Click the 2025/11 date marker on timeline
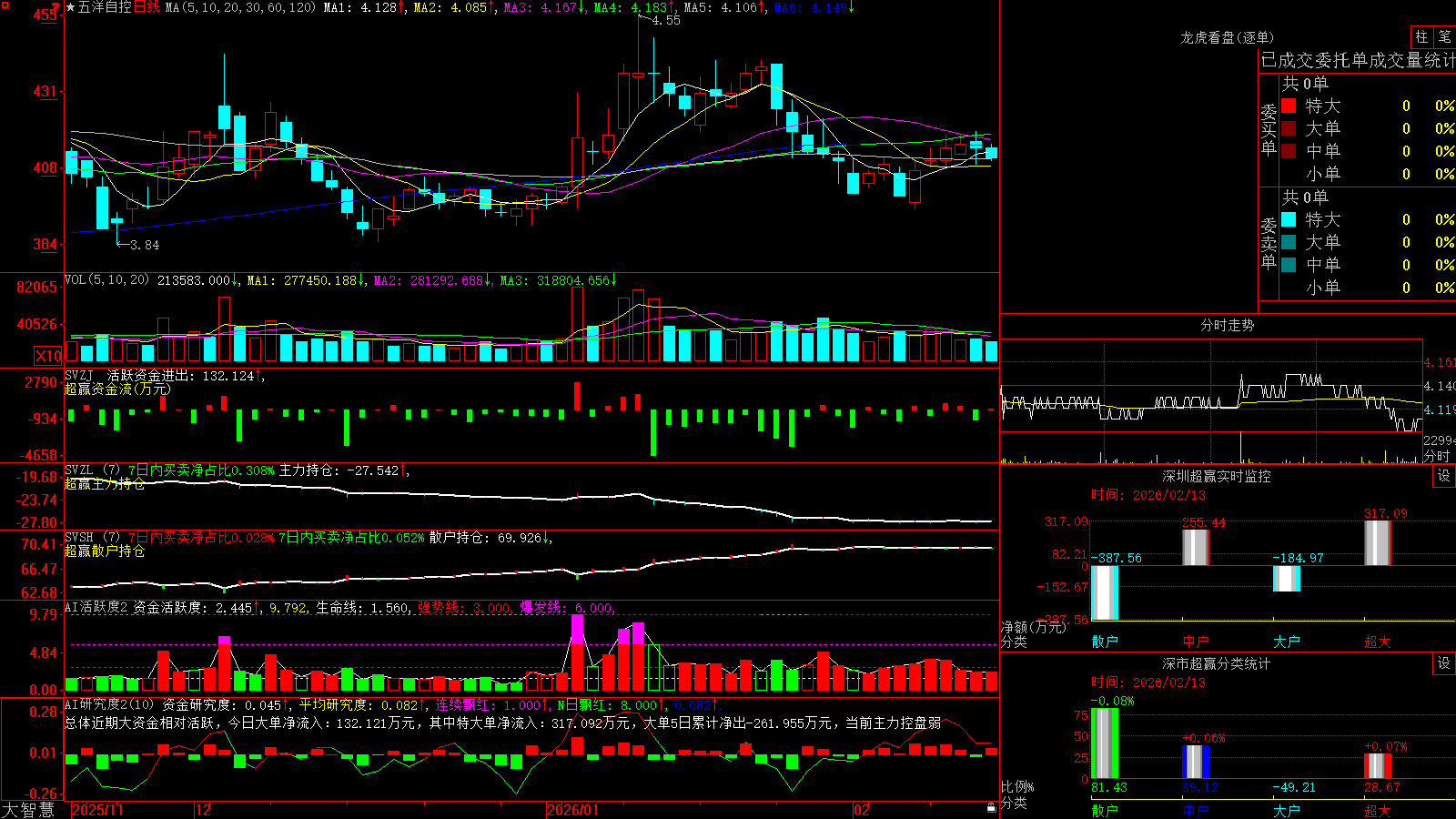This screenshot has height=819, width=1456. coord(97,810)
